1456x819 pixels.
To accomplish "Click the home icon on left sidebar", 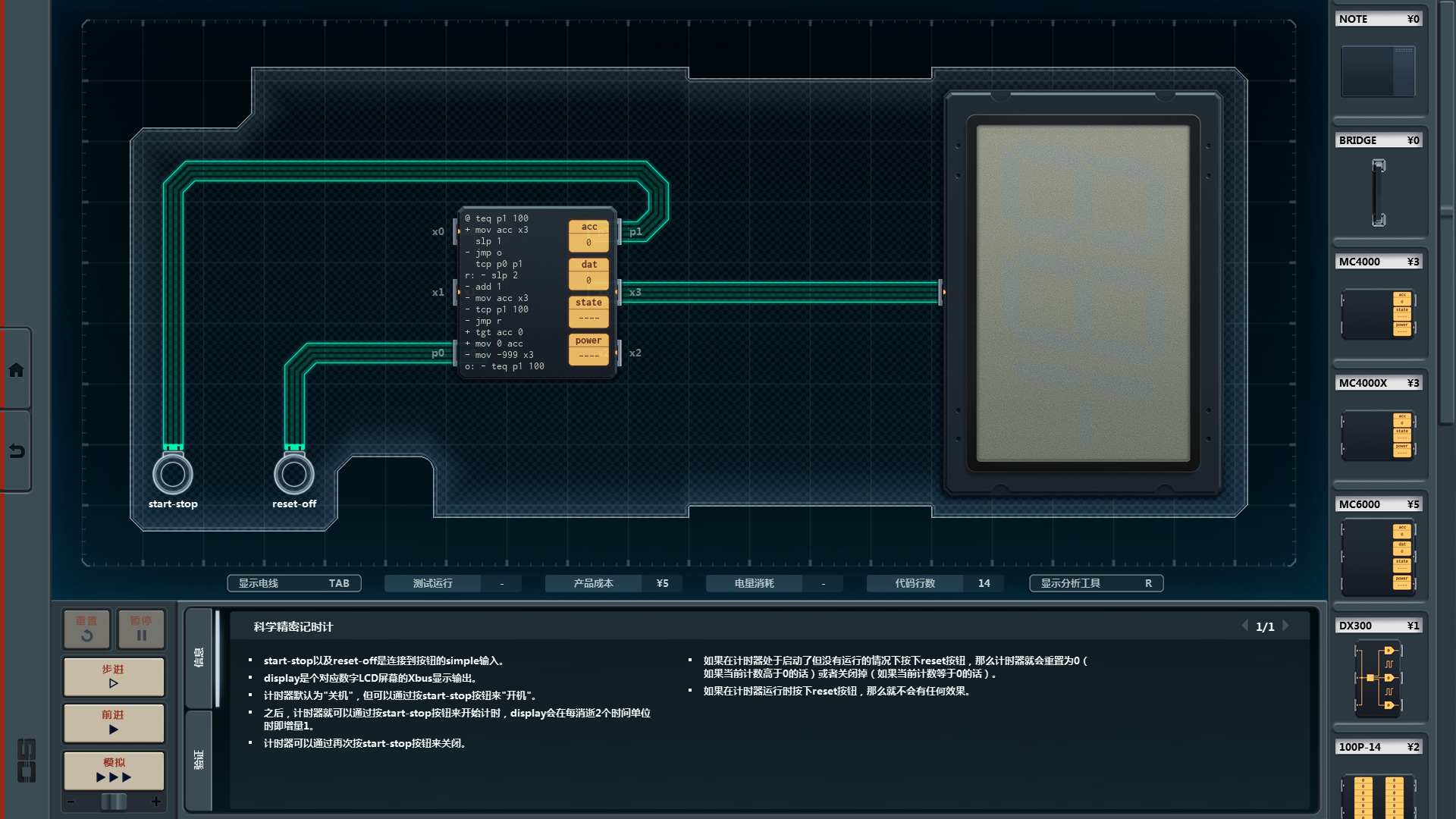I will 16,370.
